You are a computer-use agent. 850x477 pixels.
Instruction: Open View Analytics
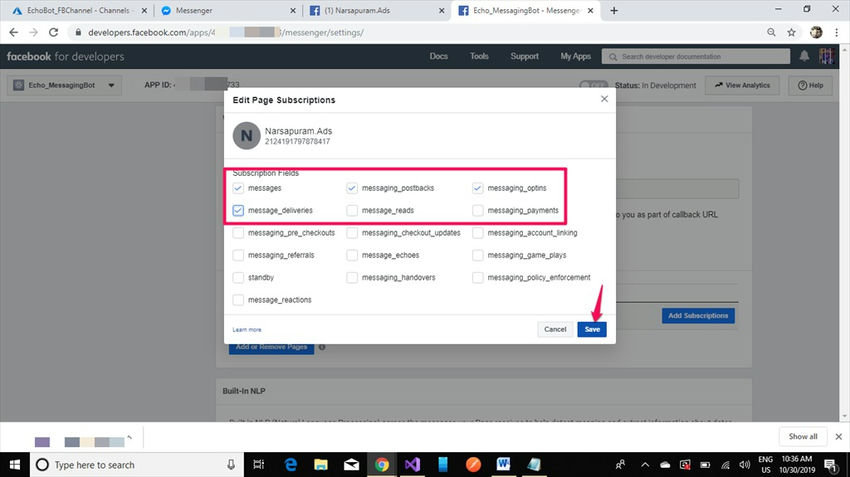(742, 85)
